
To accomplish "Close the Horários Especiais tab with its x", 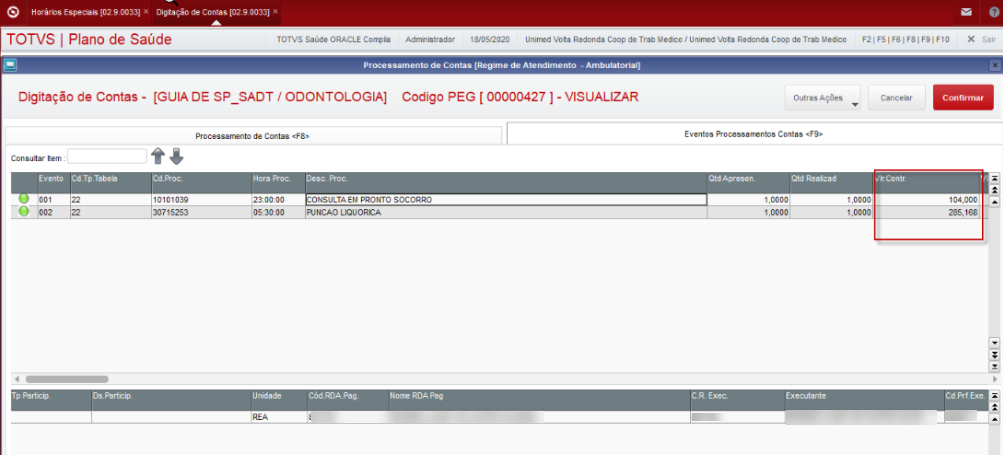I will (x=146, y=12).
